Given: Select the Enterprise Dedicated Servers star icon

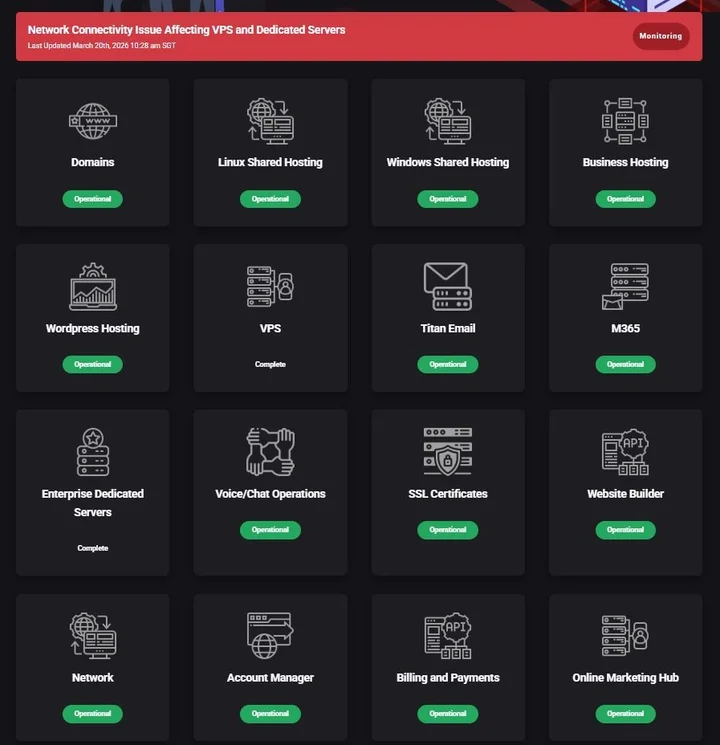Looking at the screenshot, I should (93, 452).
